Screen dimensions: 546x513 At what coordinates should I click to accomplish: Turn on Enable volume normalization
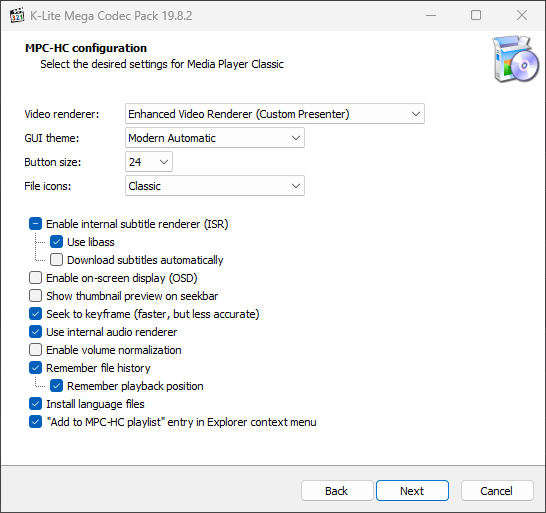tap(36, 350)
